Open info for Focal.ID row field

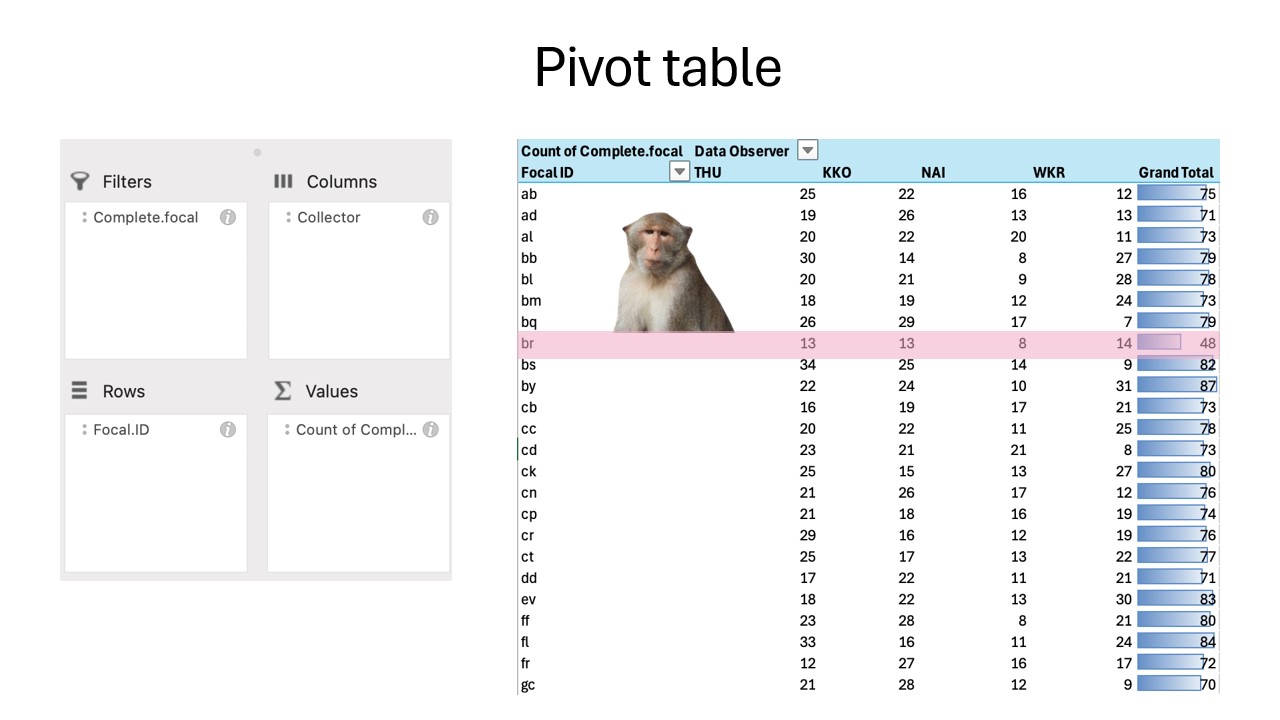pos(228,429)
